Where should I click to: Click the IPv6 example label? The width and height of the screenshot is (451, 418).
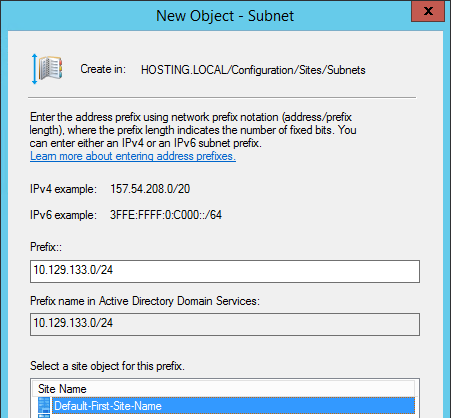[63, 215]
